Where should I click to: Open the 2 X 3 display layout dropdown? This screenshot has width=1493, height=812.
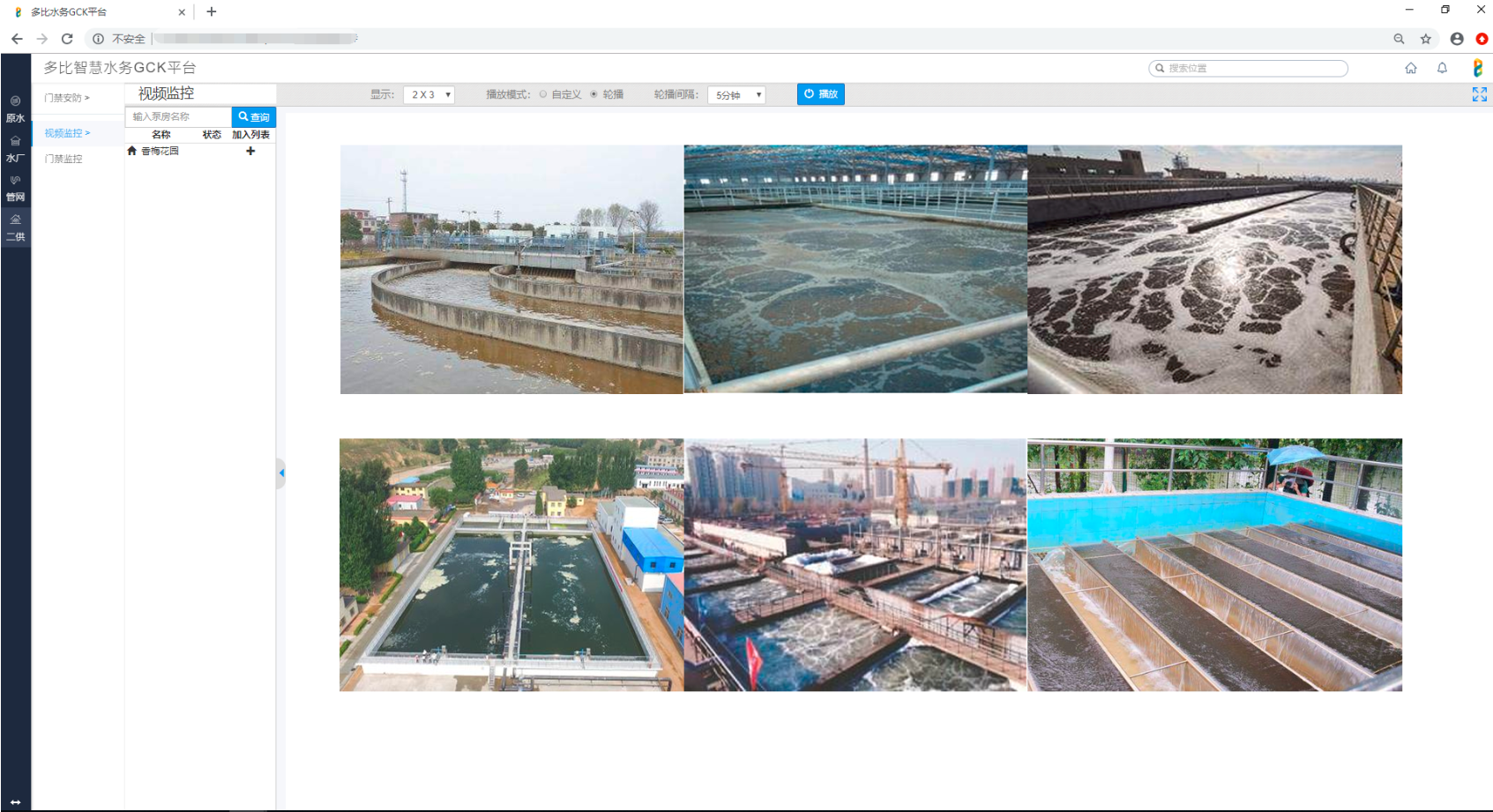coord(429,94)
